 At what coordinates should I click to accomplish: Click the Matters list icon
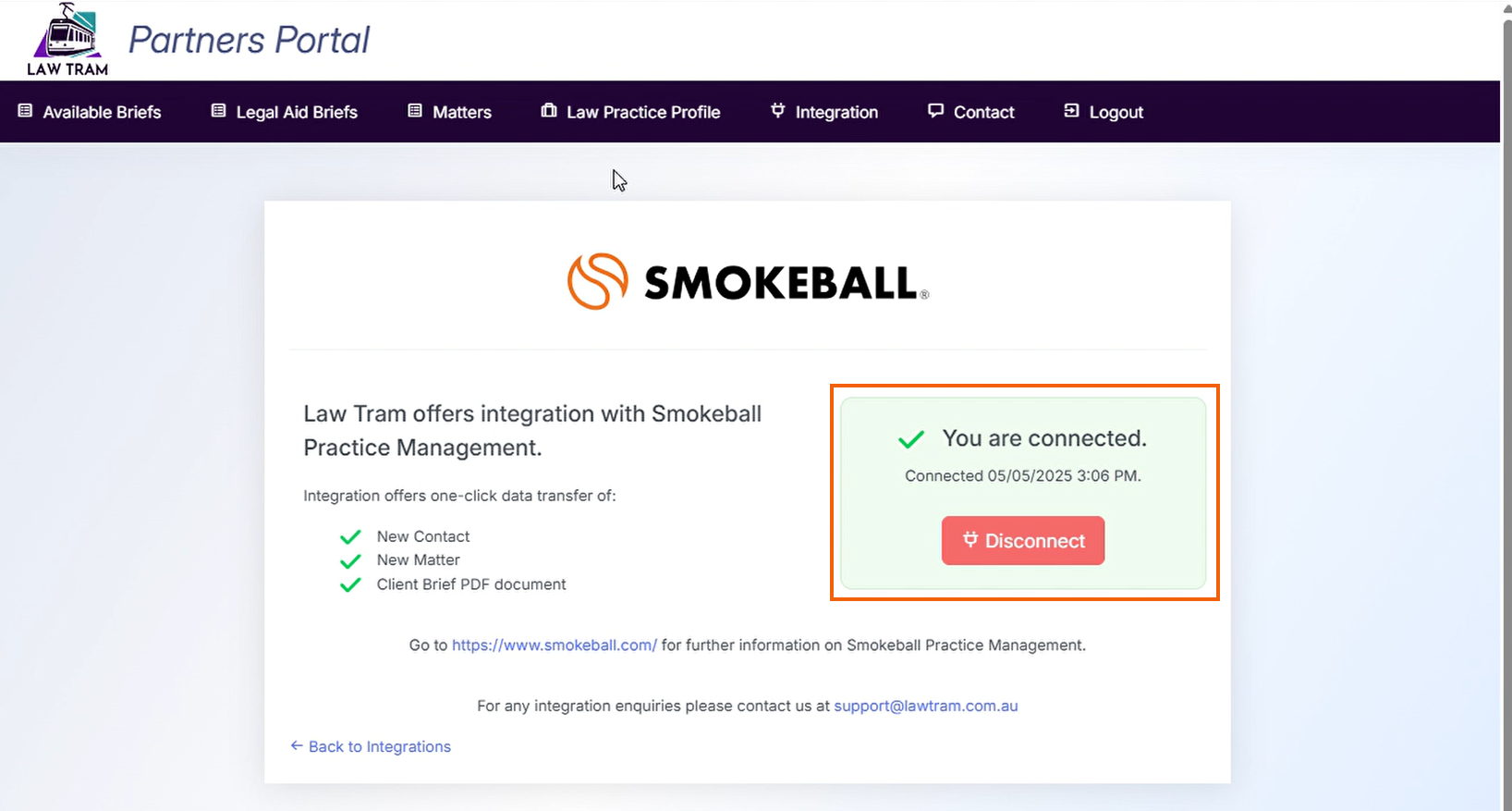coord(415,111)
